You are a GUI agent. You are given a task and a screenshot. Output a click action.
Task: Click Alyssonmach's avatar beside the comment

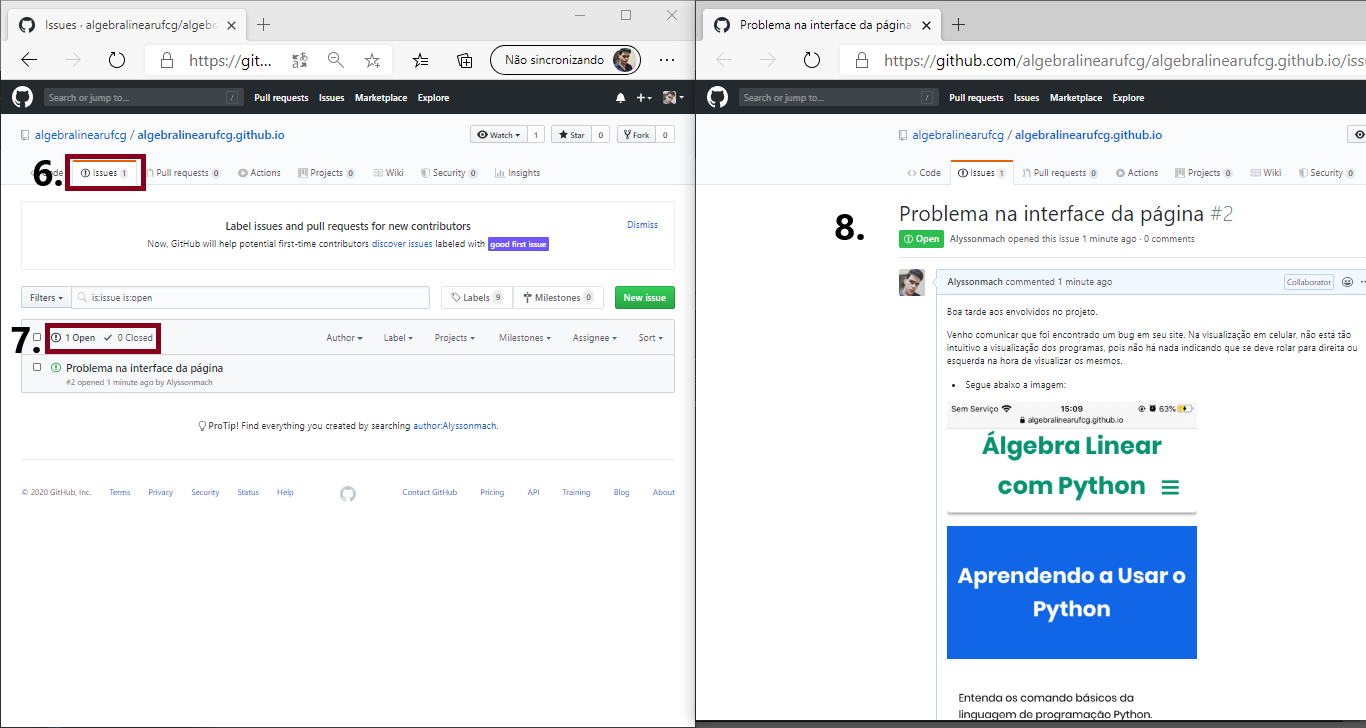[x=911, y=282]
